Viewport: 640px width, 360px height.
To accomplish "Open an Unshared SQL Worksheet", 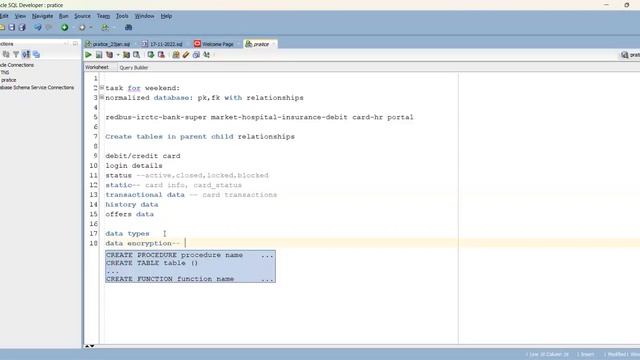I will click(176, 55).
